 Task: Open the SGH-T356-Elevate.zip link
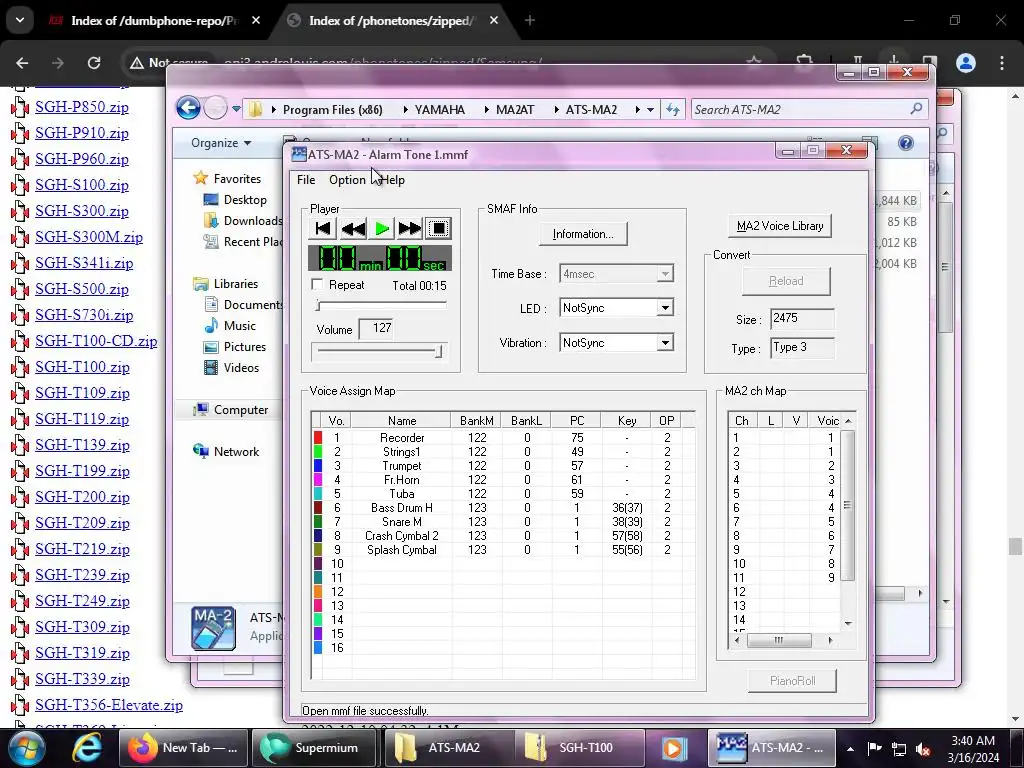click(x=109, y=705)
